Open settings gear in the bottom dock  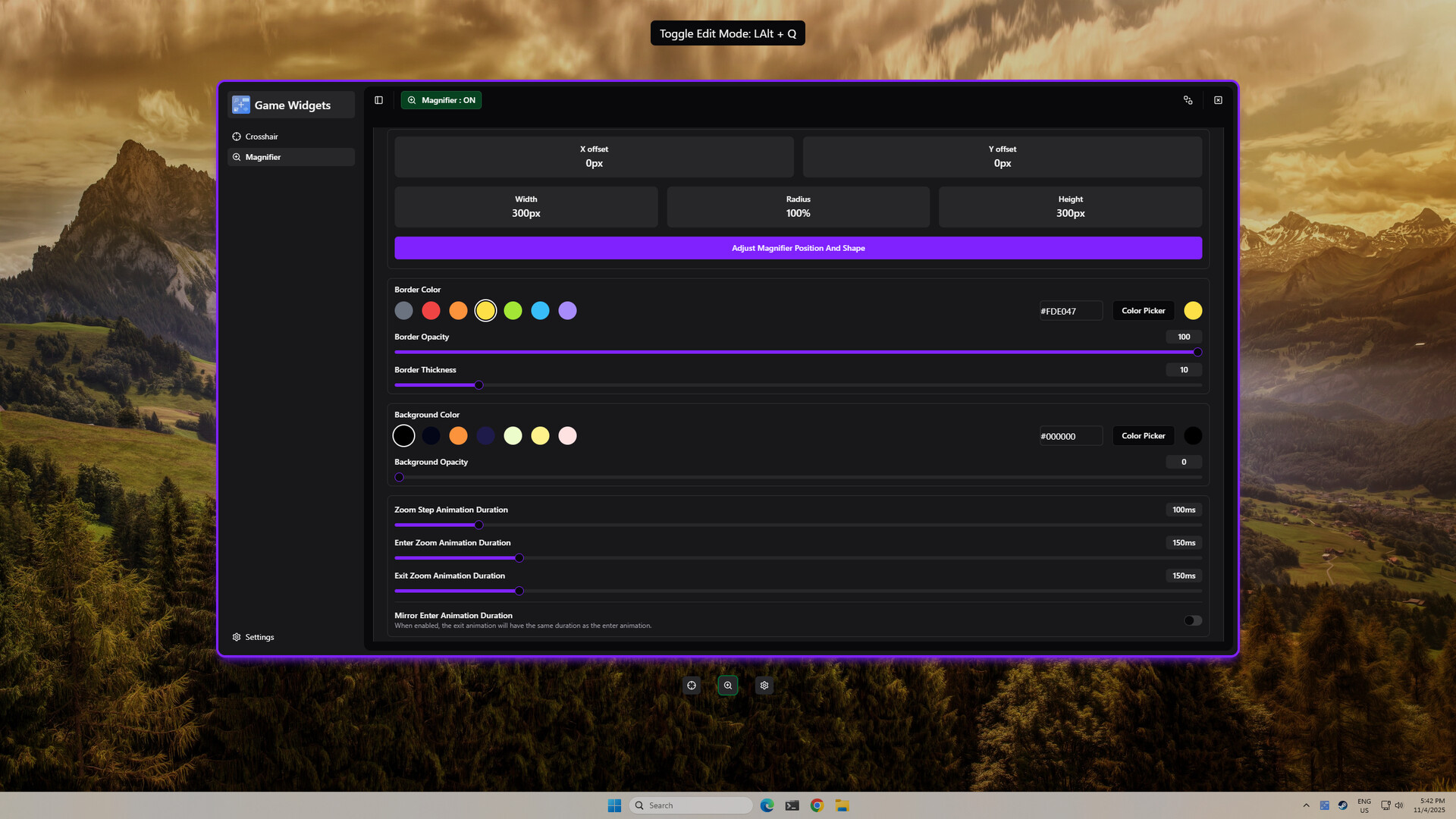point(764,685)
